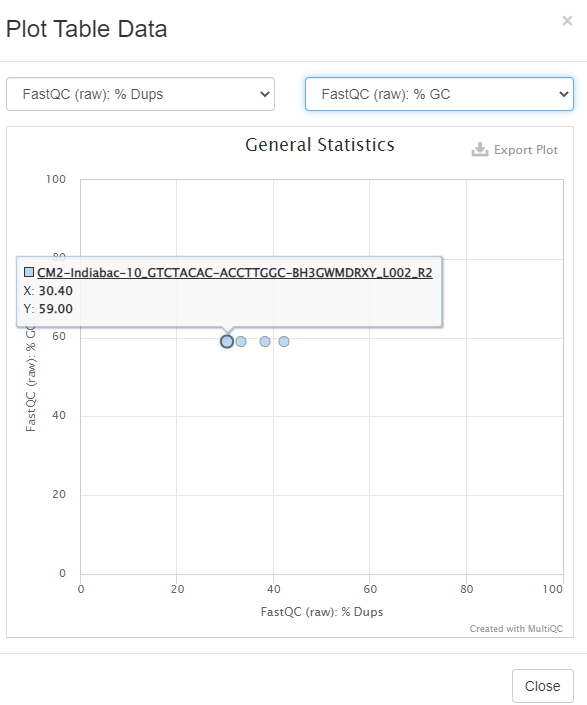Screen dimensions: 587x705
Task: Click the Y value 59.00 in the tooltip
Action: (56, 309)
